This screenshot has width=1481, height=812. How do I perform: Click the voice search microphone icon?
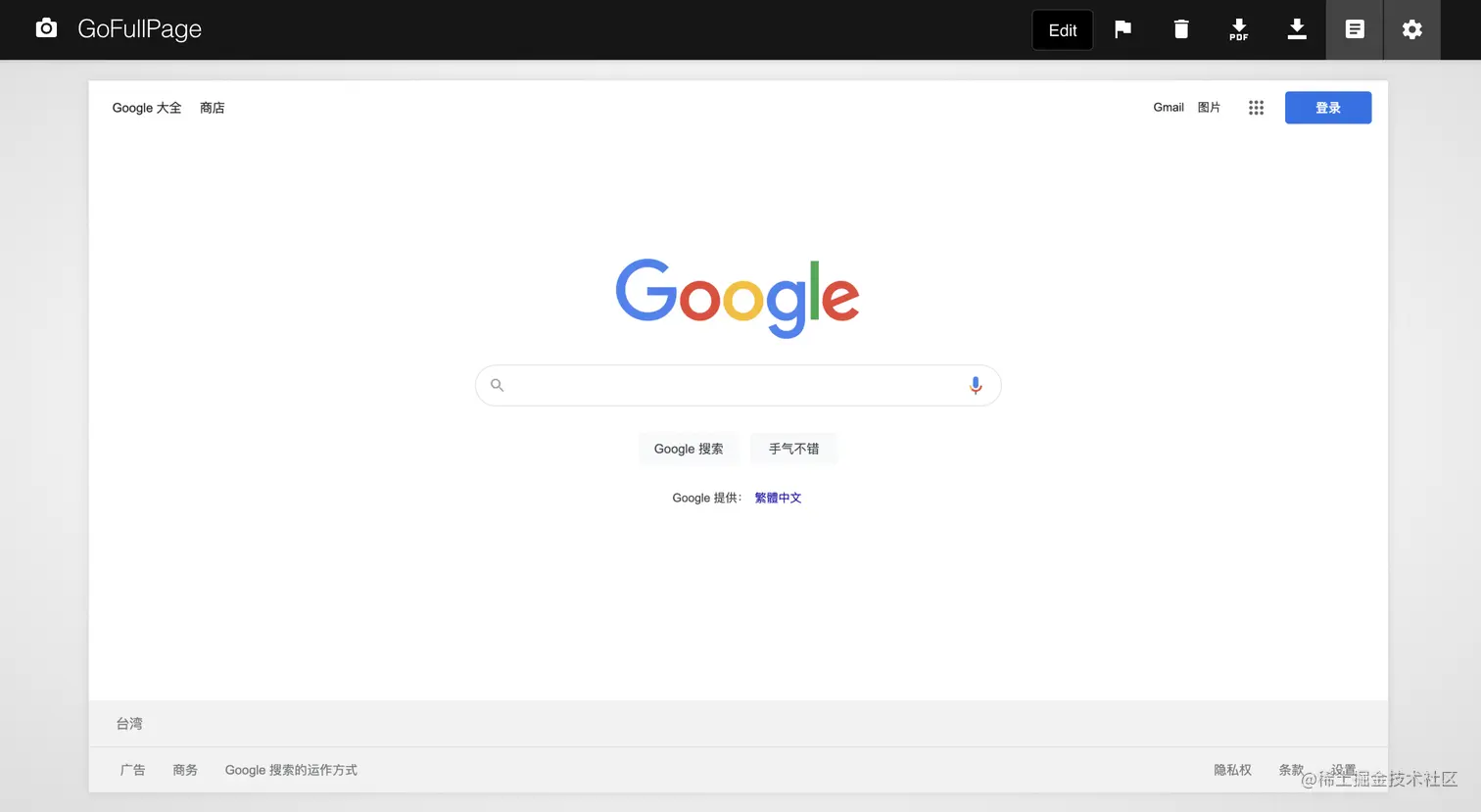(x=976, y=386)
